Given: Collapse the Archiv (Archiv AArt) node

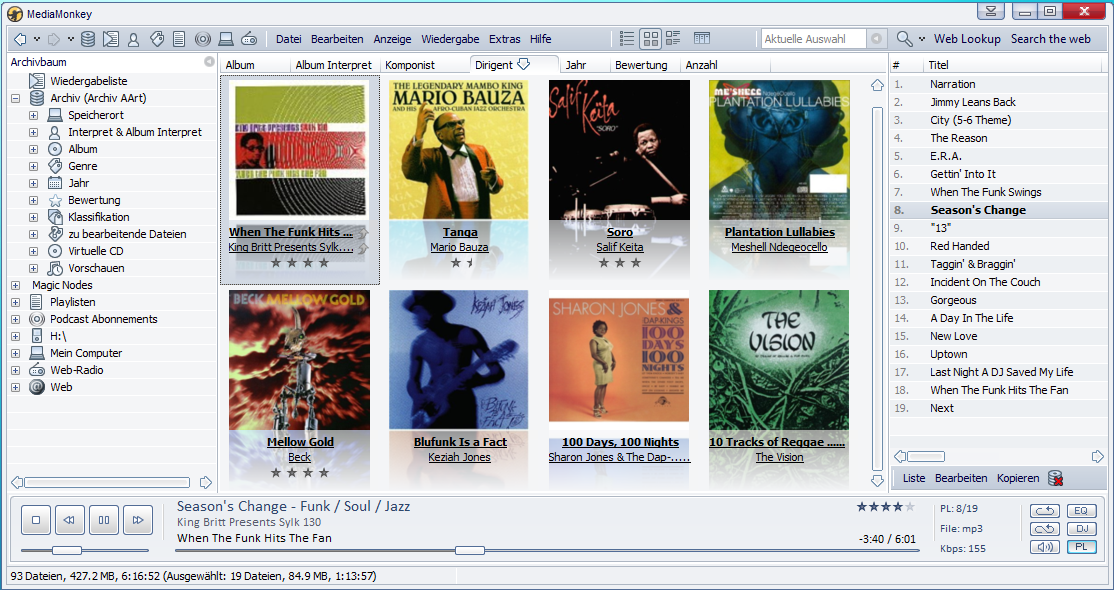Looking at the screenshot, I should coord(16,99).
